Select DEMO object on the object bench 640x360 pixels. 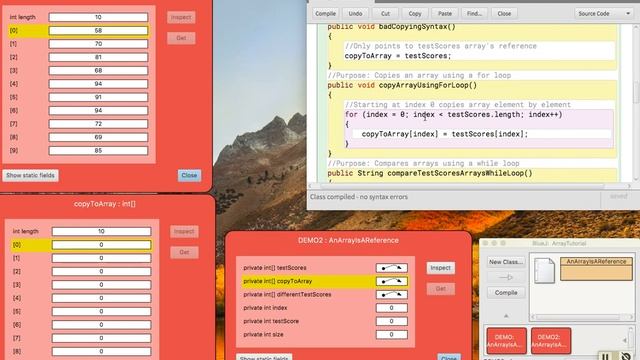pos(506,340)
